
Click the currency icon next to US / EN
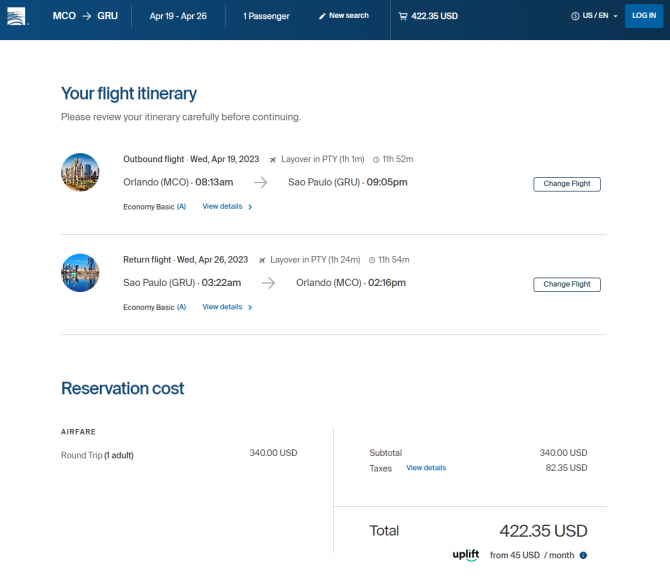(575, 16)
